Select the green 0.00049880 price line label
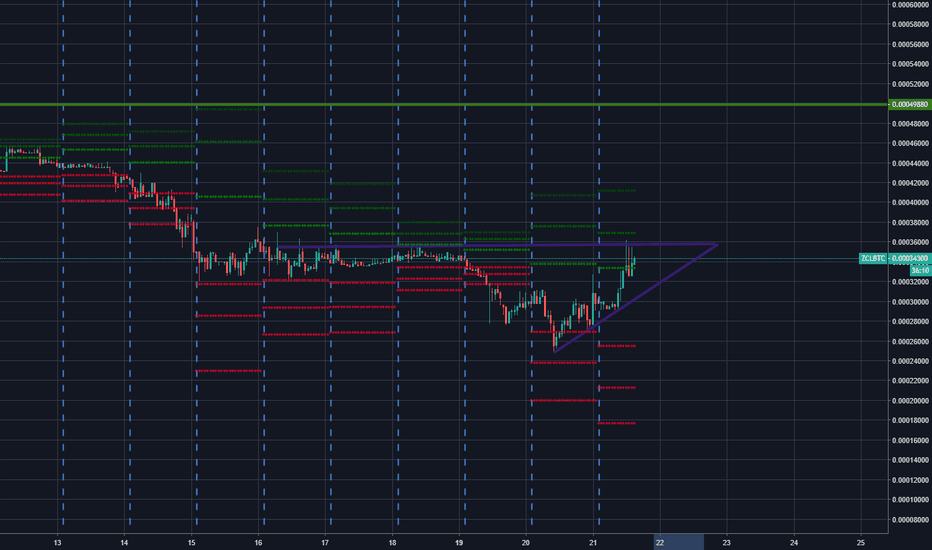Image resolution: width=932 pixels, height=550 pixels. tap(909, 104)
